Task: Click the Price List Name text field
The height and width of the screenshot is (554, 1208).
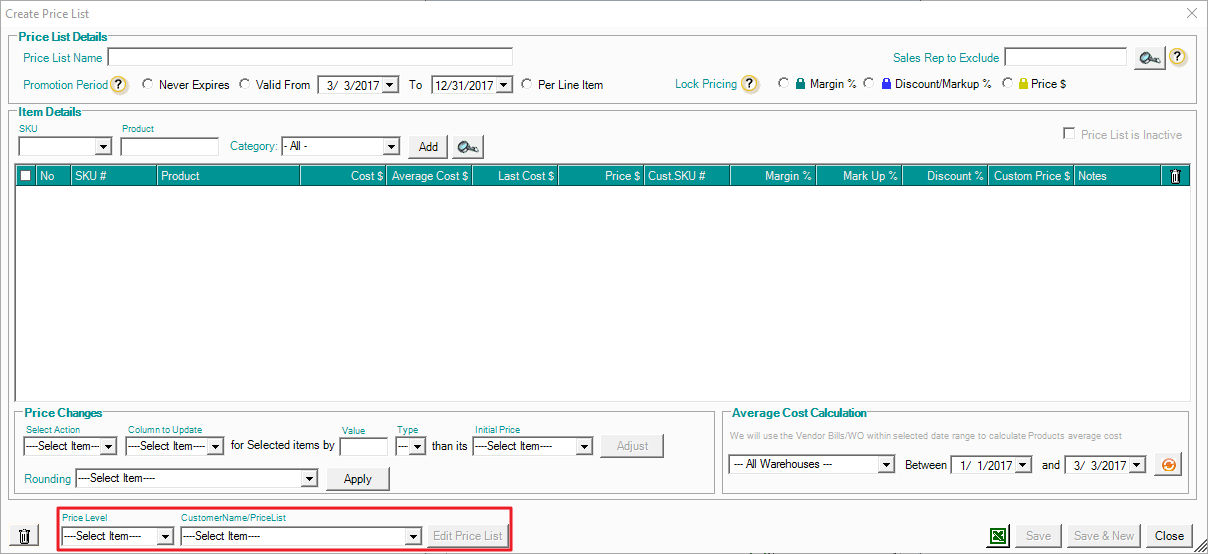Action: [x=310, y=57]
